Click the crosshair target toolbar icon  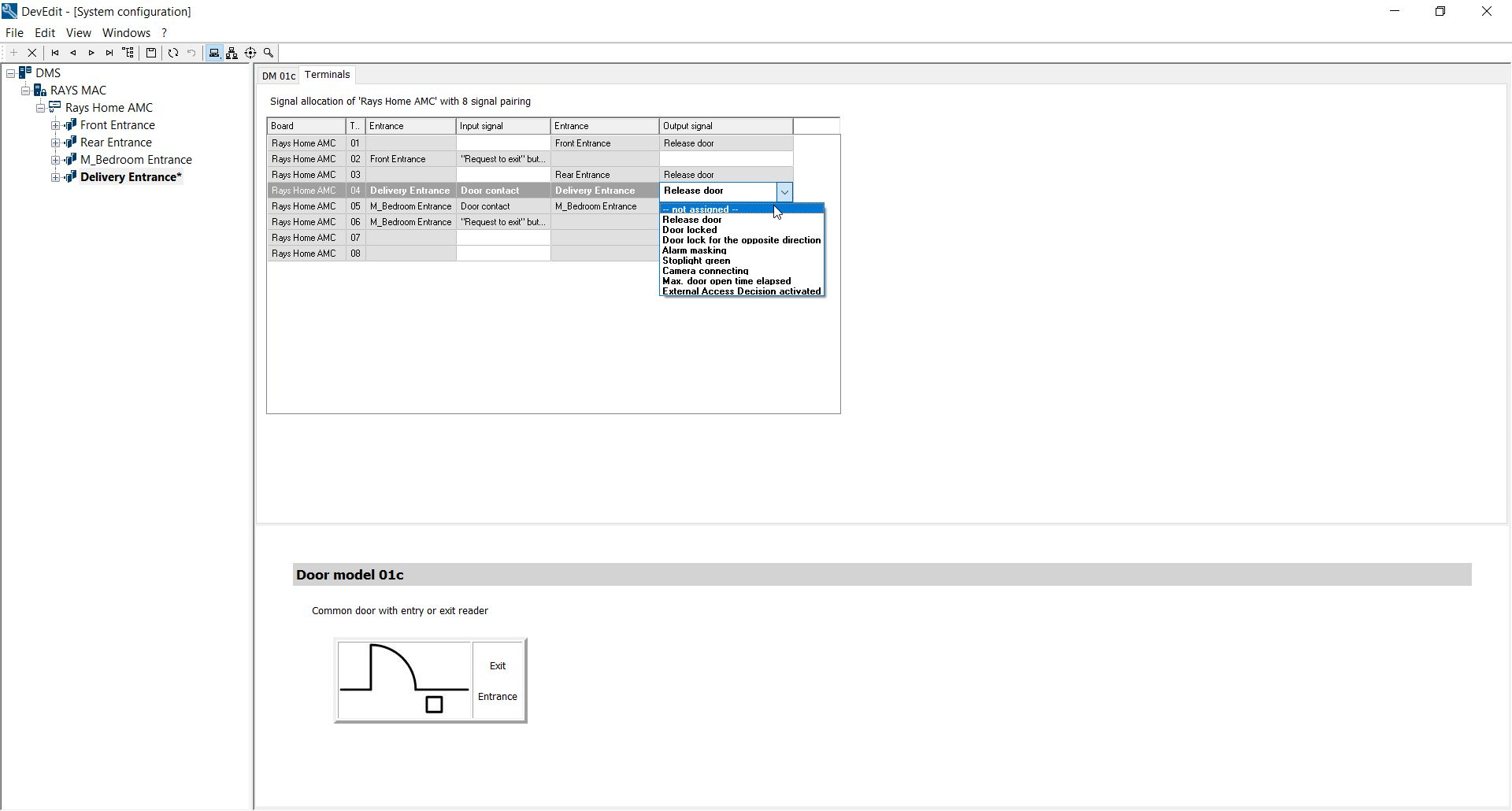point(250,53)
